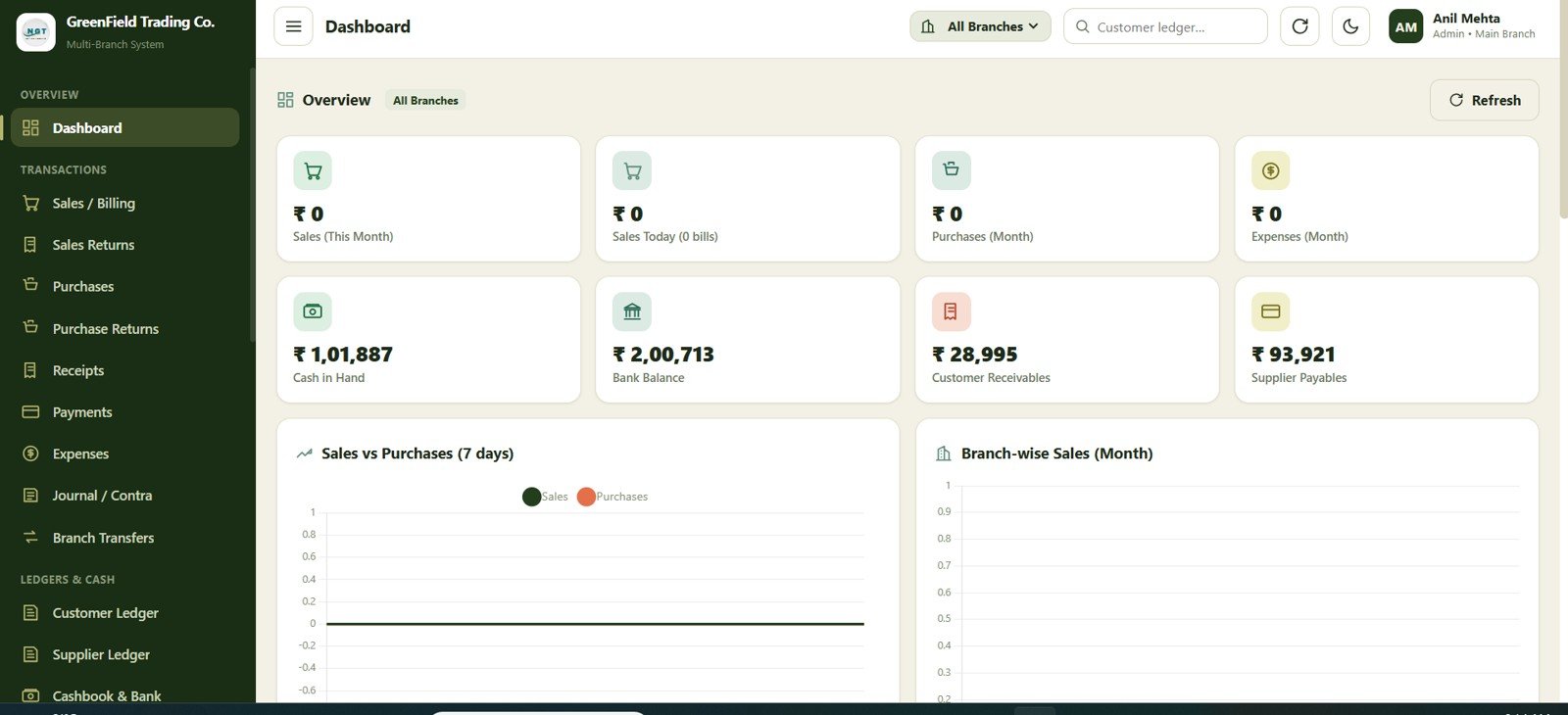Screen dimensions: 1568x715
Task: Click the Overview grid icon
Action: 285,100
